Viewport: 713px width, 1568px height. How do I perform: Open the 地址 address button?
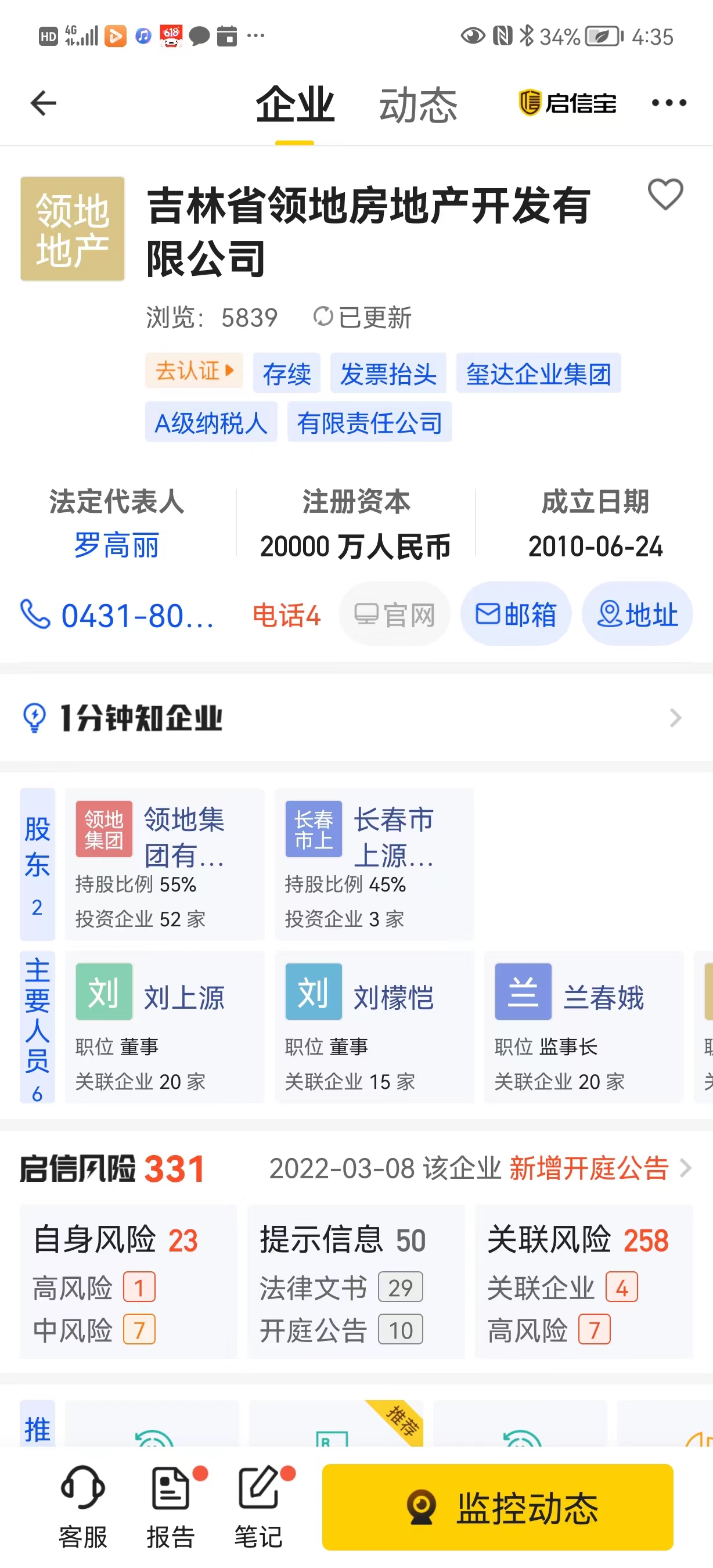pyautogui.click(x=638, y=614)
